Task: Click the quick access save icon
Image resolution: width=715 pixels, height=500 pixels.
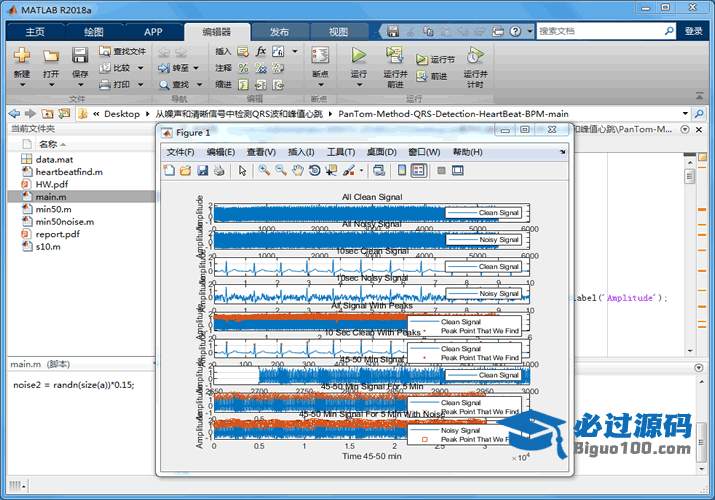Action: [x=393, y=31]
